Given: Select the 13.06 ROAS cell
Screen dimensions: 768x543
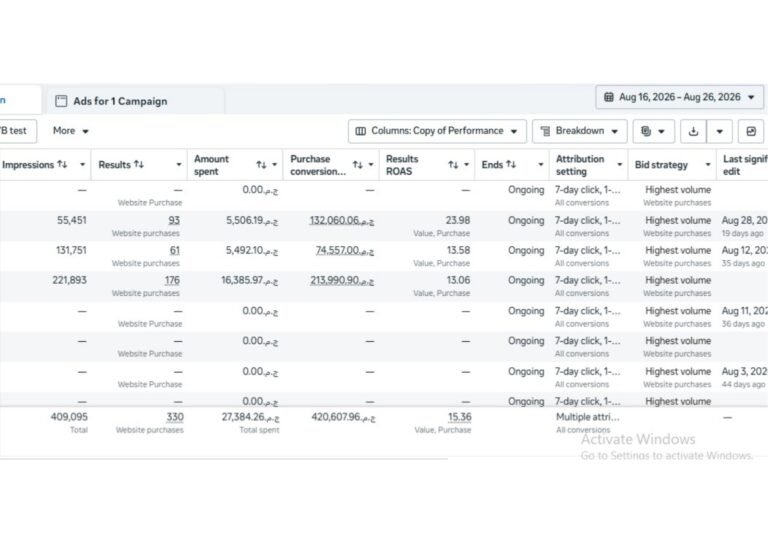Looking at the screenshot, I should tap(458, 280).
